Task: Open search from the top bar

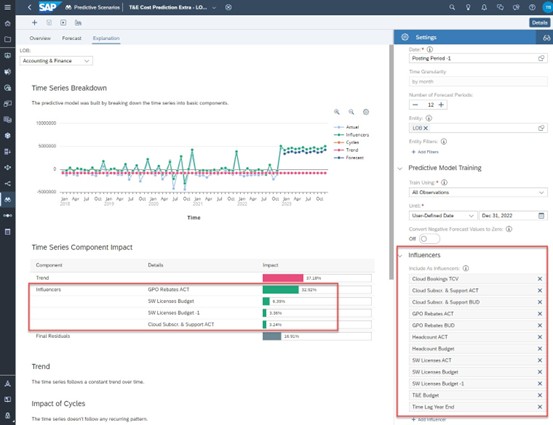Action: 452,7
